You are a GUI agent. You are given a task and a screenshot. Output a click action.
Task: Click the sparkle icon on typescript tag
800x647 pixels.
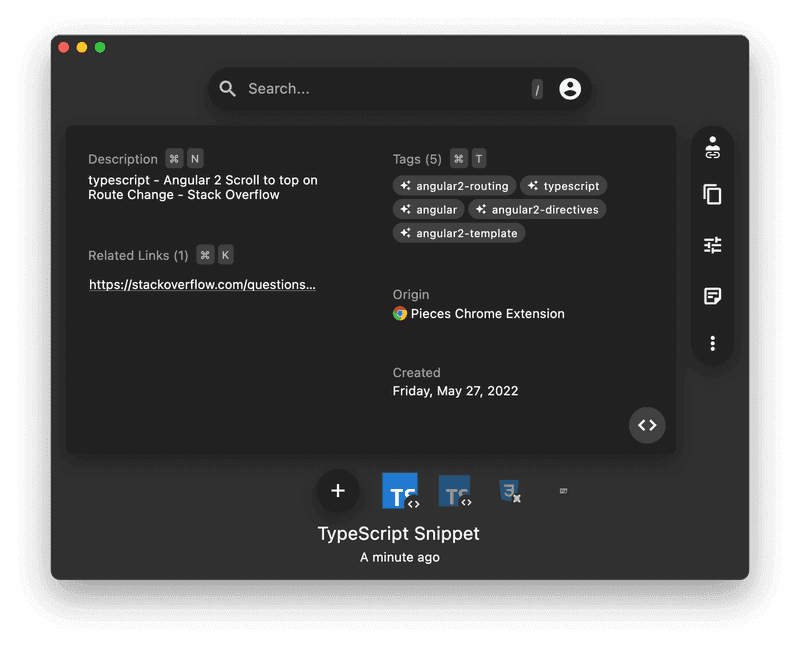pos(533,186)
